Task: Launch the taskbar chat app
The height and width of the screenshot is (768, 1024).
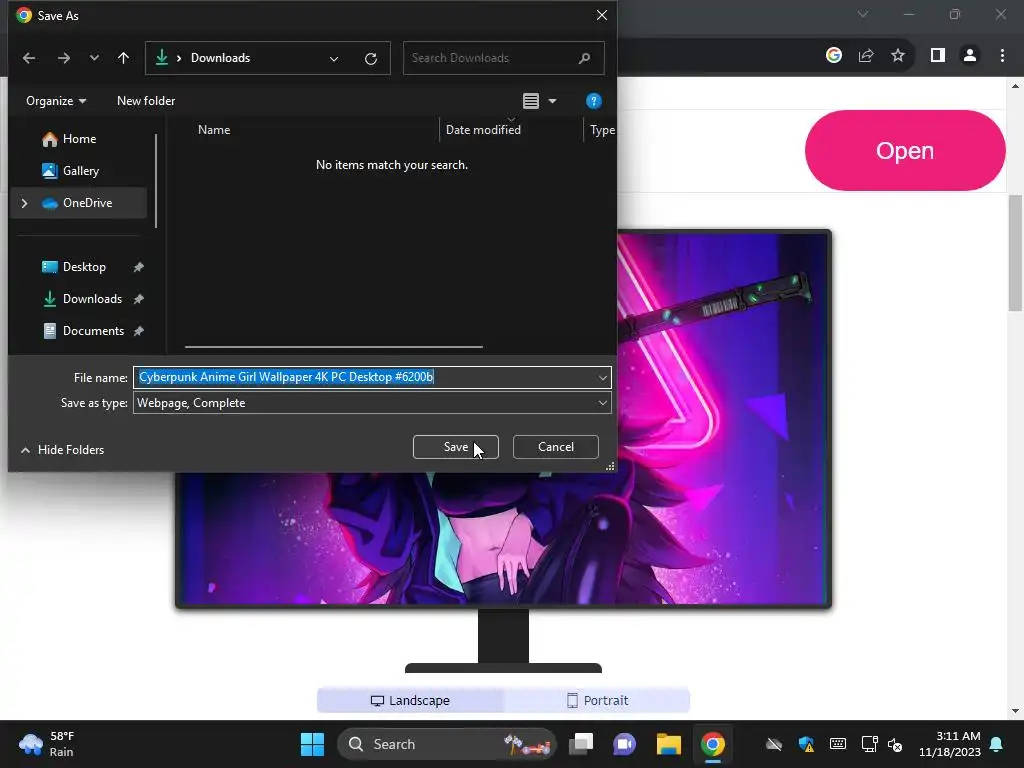Action: click(x=624, y=744)
